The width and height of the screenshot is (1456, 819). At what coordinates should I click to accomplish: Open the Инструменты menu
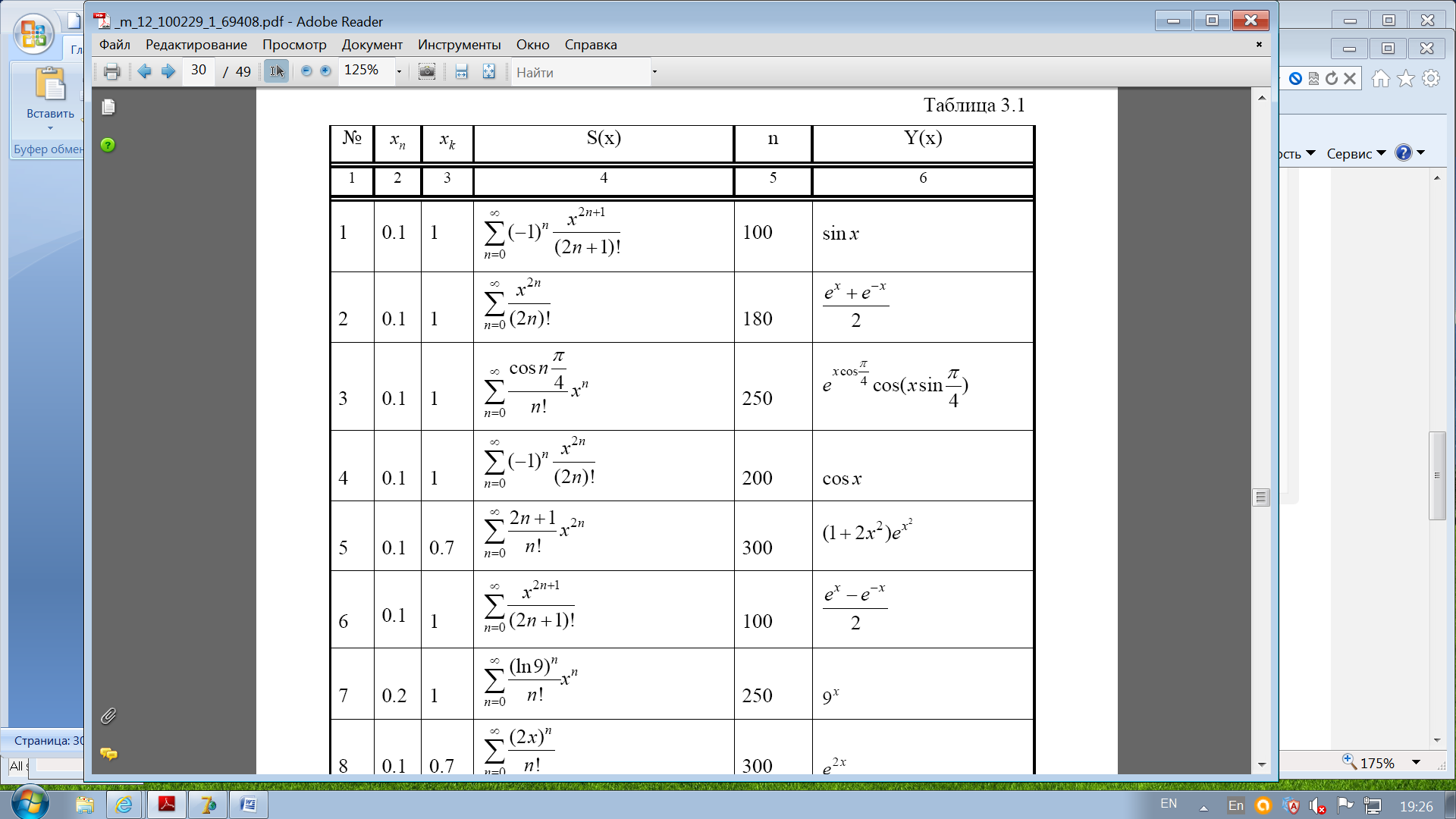[459, 45]
